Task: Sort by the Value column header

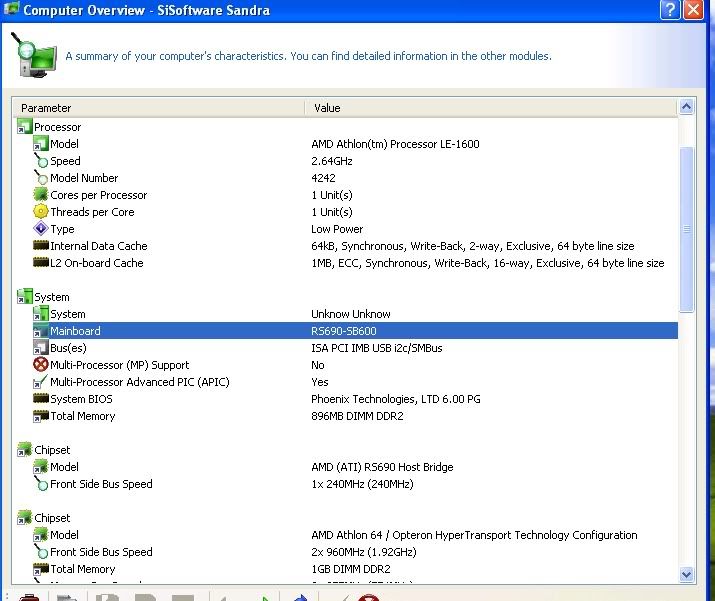Action: (491, 108)
